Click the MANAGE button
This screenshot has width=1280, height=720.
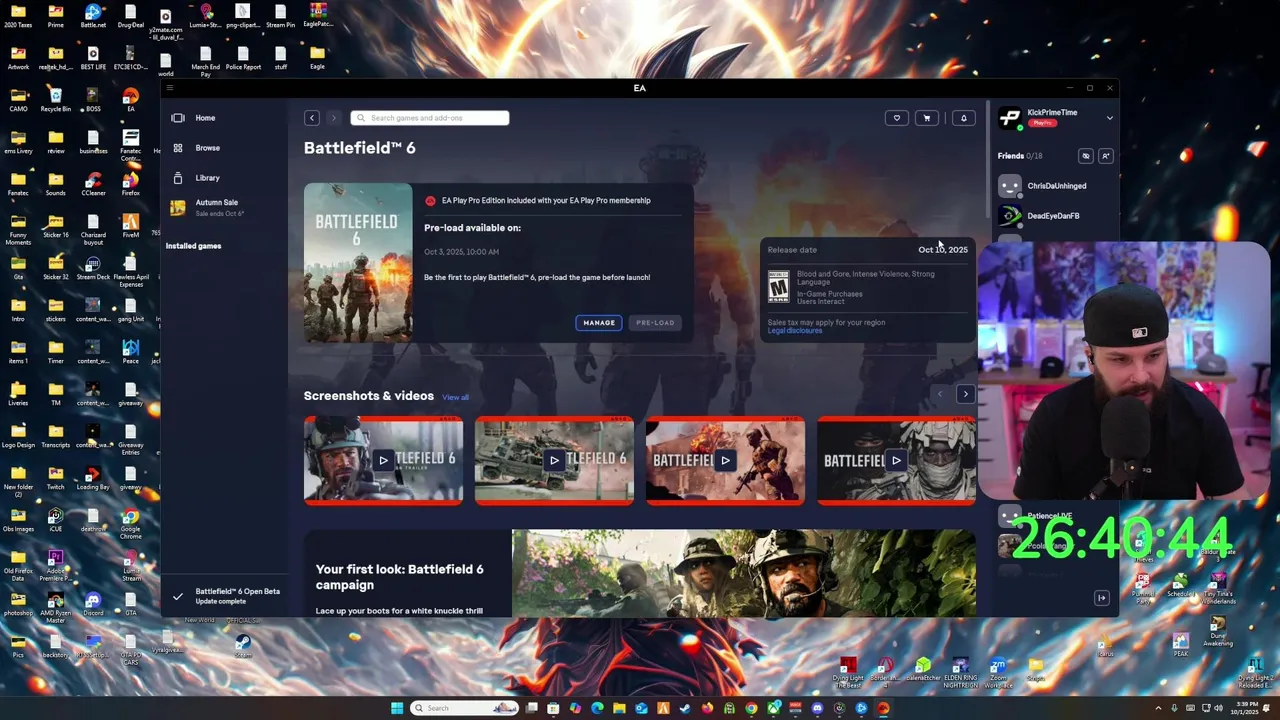(599, 323)
